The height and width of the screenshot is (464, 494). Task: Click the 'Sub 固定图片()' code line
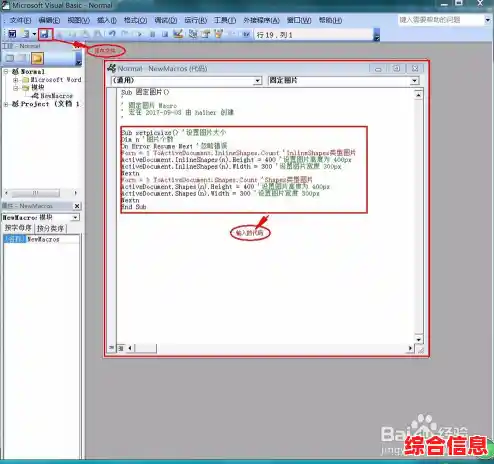145,92
